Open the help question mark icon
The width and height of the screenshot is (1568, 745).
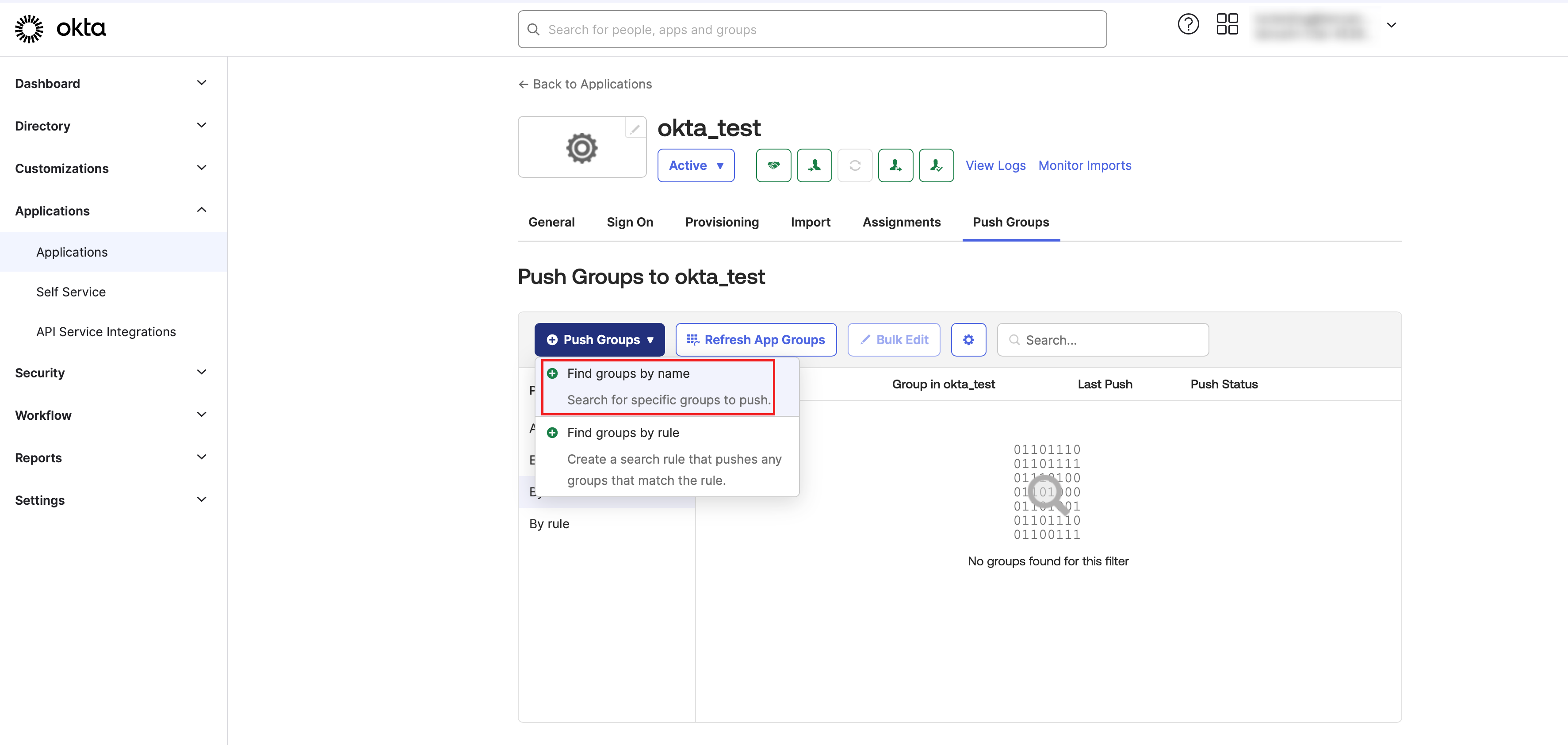click(x=1188, y=25)
